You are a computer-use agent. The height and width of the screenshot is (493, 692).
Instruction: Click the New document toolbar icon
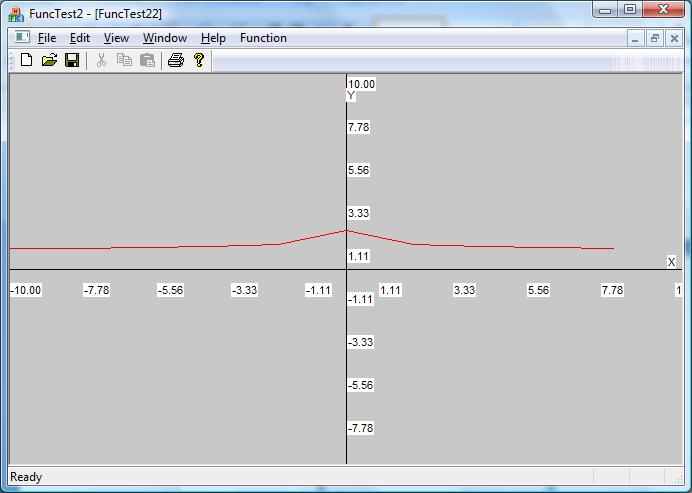click(27, 60)
